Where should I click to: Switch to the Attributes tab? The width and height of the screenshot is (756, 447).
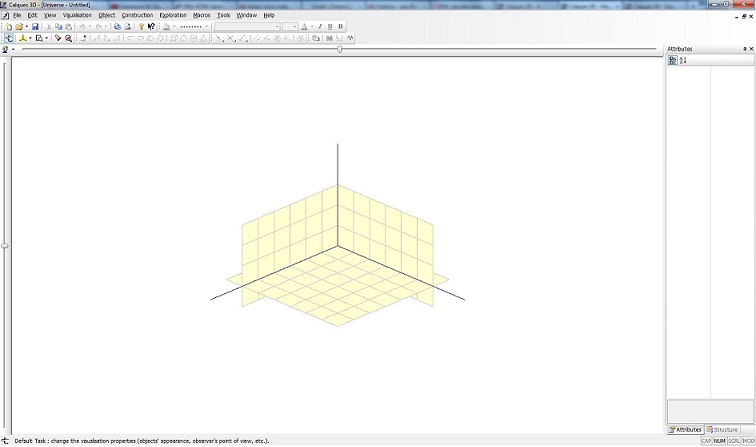686,429
